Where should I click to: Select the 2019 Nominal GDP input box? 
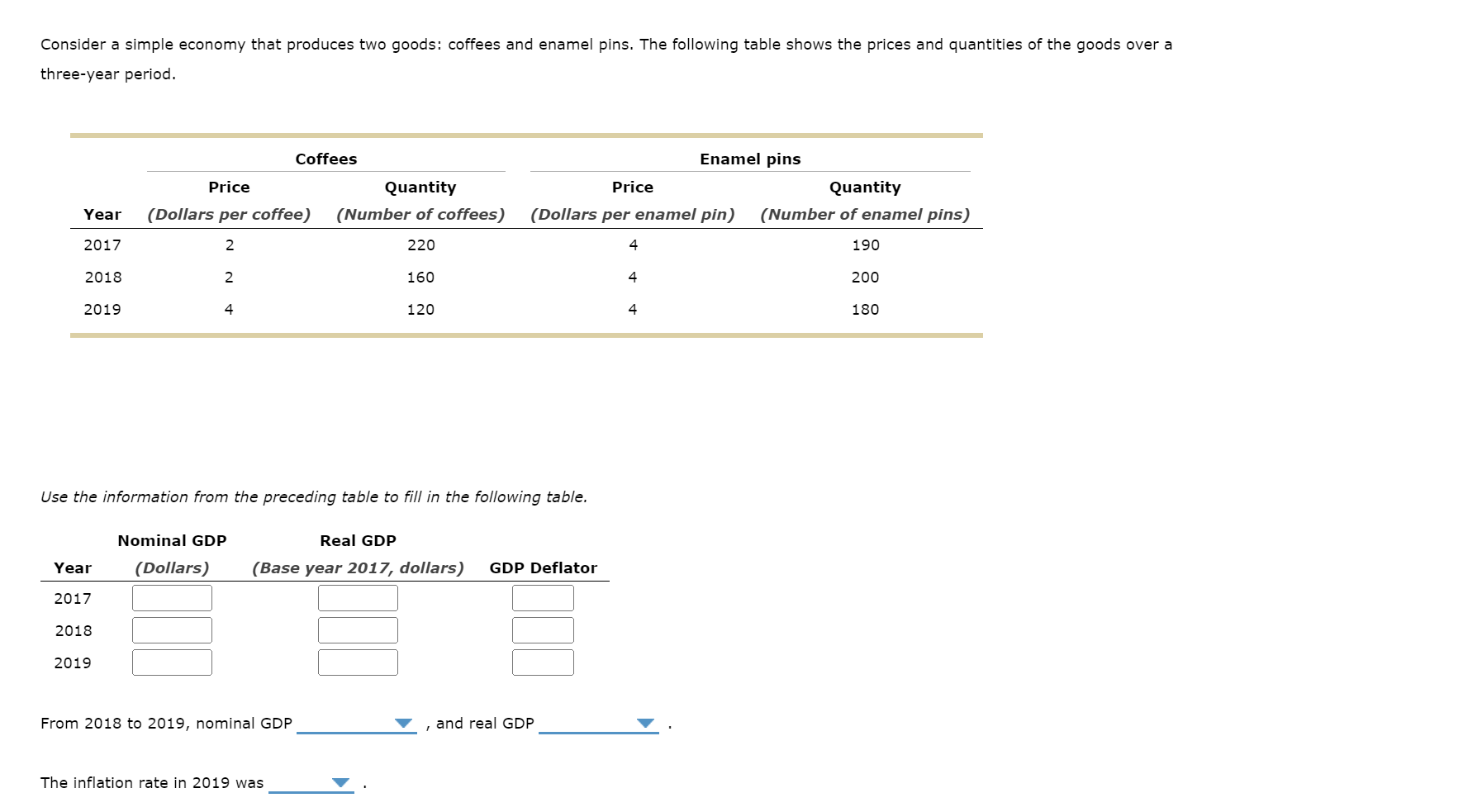point(171,661)
